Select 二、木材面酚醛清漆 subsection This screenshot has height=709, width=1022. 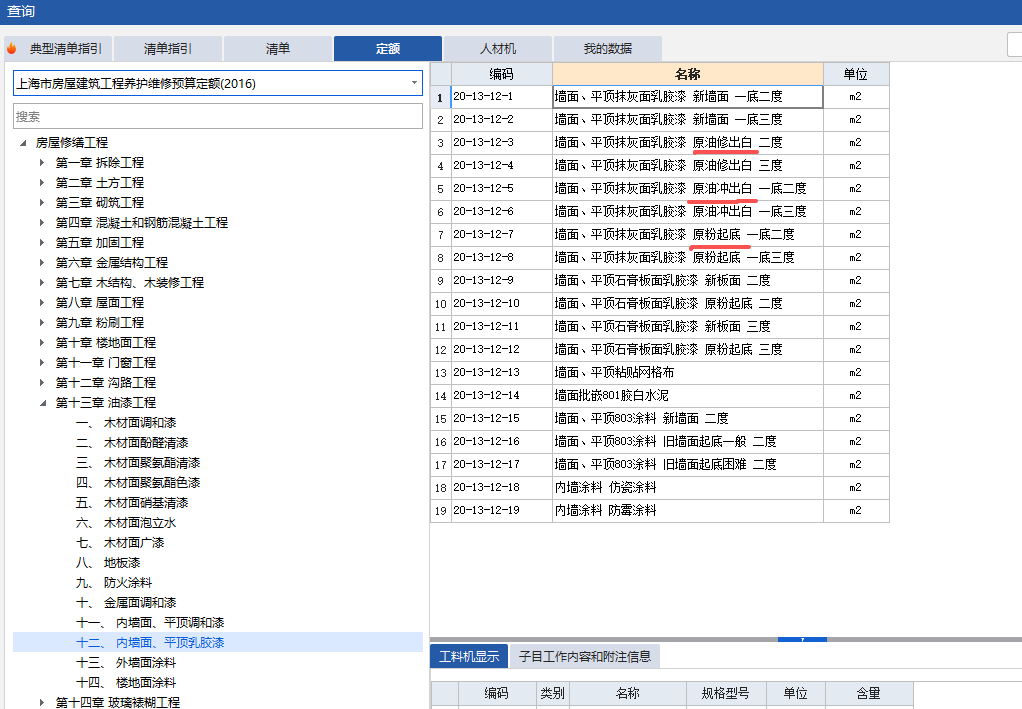pyautogui.click(x=132, y=443)
